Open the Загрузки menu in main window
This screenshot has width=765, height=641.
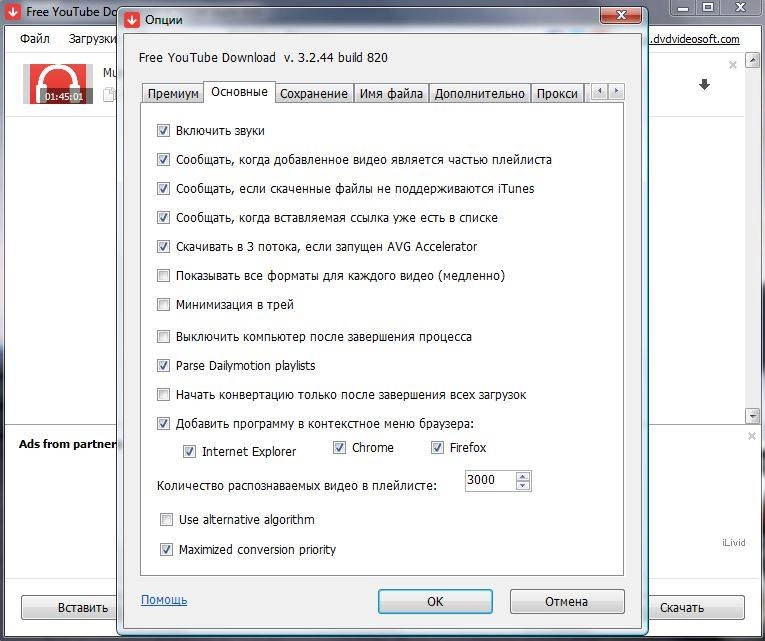point(92,39)
